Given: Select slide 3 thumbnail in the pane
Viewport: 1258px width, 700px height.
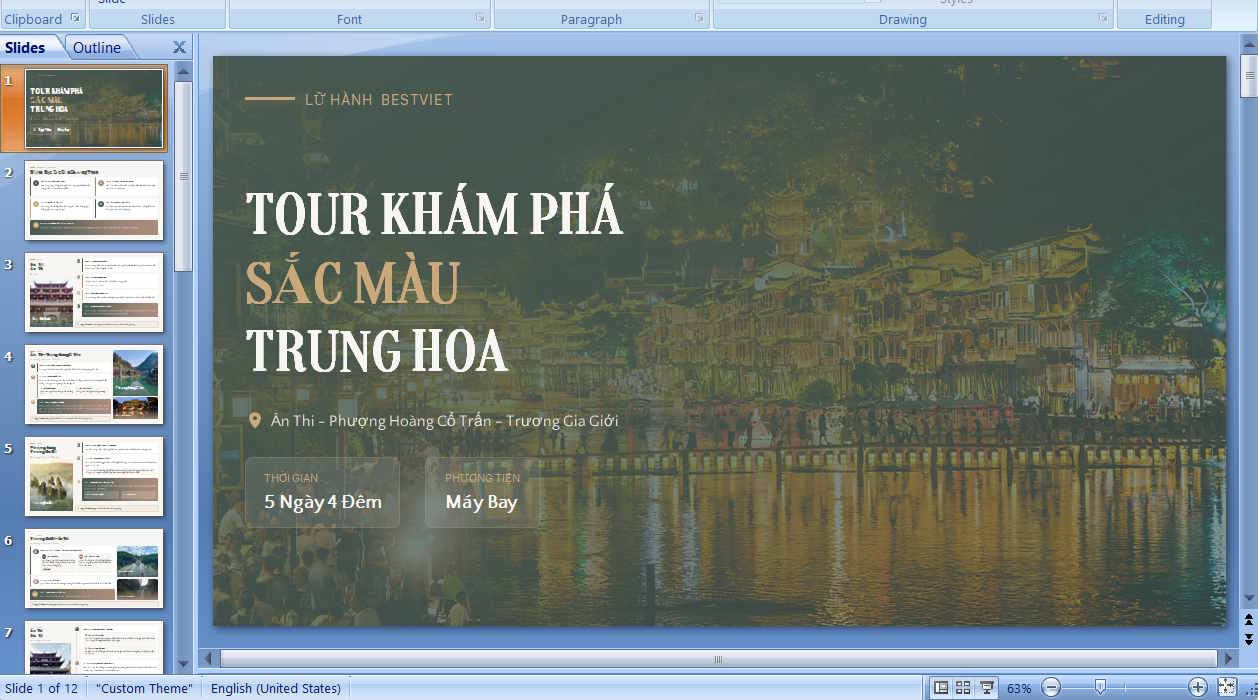Looking at the screenshot, I should 93,291.
